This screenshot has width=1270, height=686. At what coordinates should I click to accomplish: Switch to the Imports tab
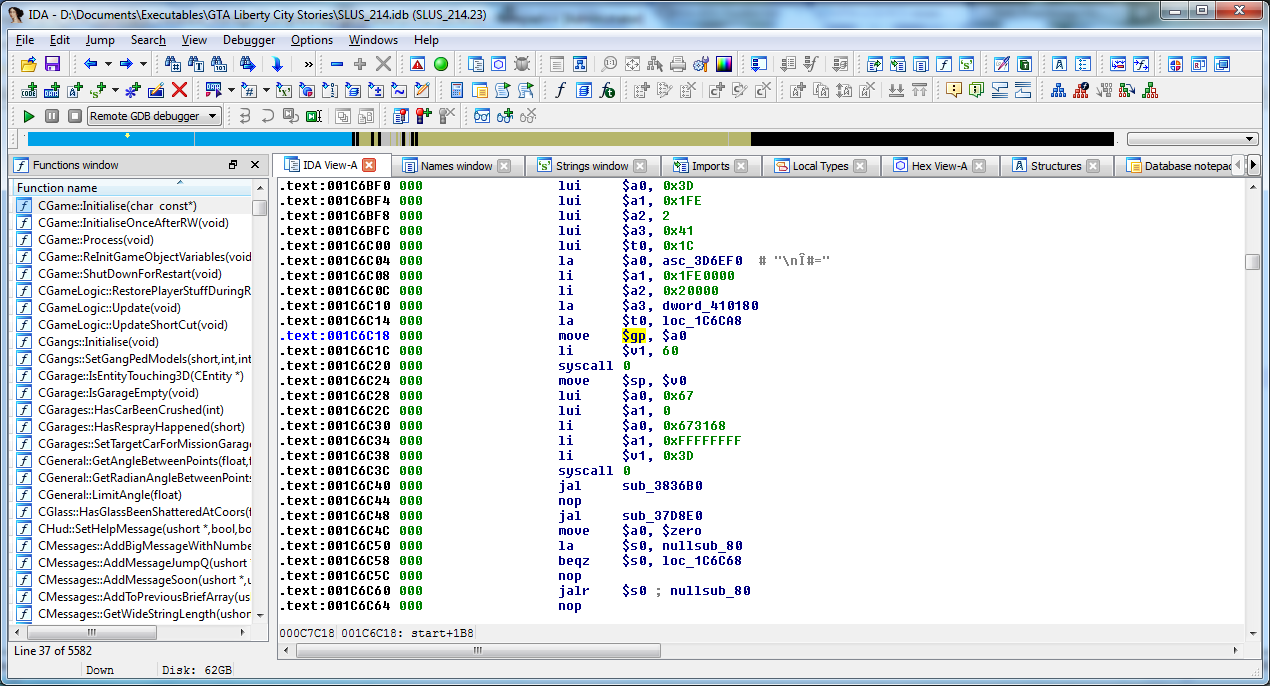coord(709,166)
